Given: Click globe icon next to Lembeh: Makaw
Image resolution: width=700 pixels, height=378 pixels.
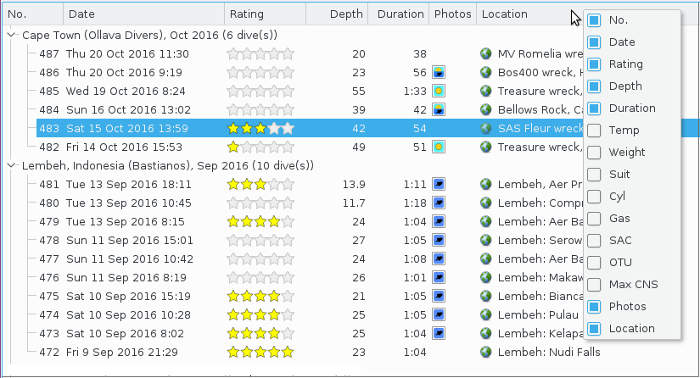Looking at the screenshot, I should point(486,278).
